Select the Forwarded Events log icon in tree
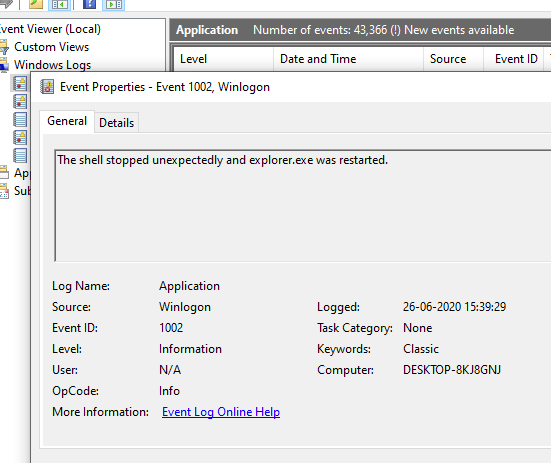The height and width of the screenshot is (463, 551). click(20, 155)
